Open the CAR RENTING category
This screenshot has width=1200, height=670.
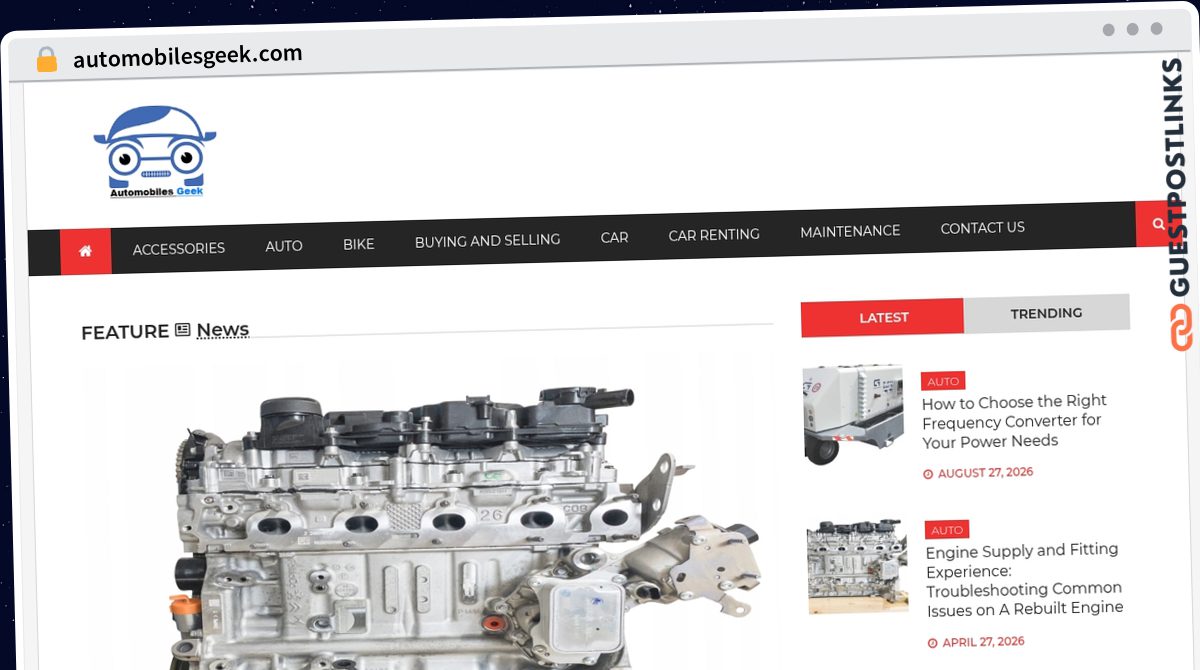click(x=714, y=235)
